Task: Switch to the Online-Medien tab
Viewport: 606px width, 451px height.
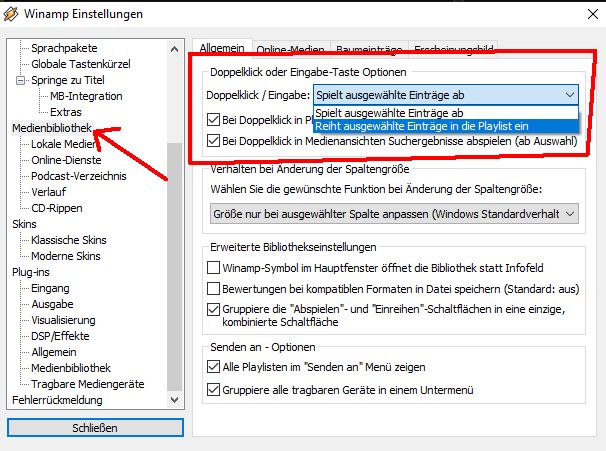Action: click(291, 49)
